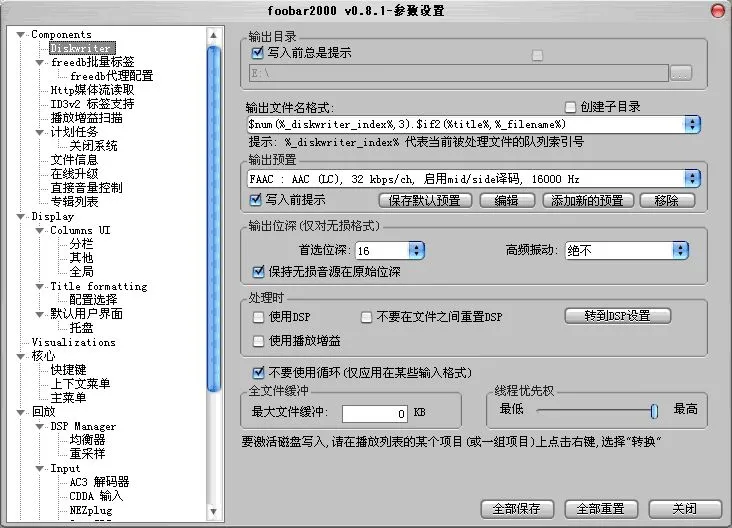This screenshot has height=528, width=732.
Task: Click 全部重置 button
Action: [x=600, y=509]
